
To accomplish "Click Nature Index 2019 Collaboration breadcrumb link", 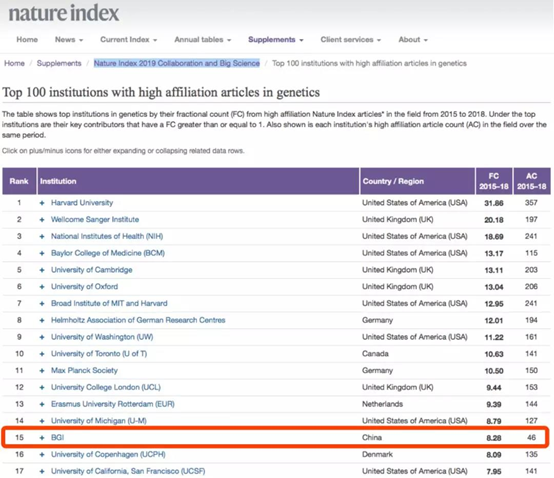I will coord(177,63).
